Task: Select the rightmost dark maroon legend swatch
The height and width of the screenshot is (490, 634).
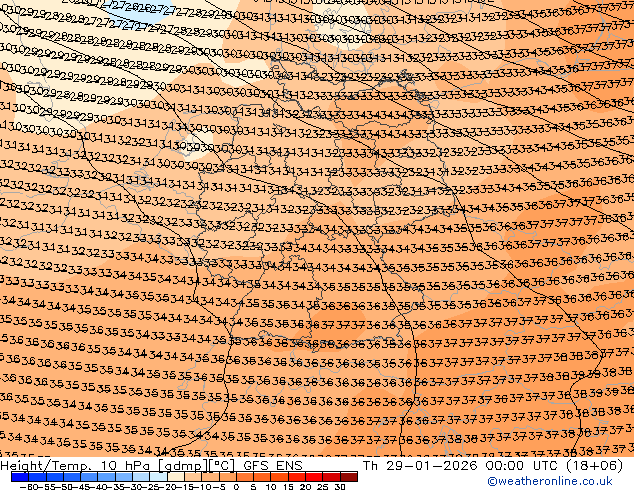Action: (x=349, y=477)
